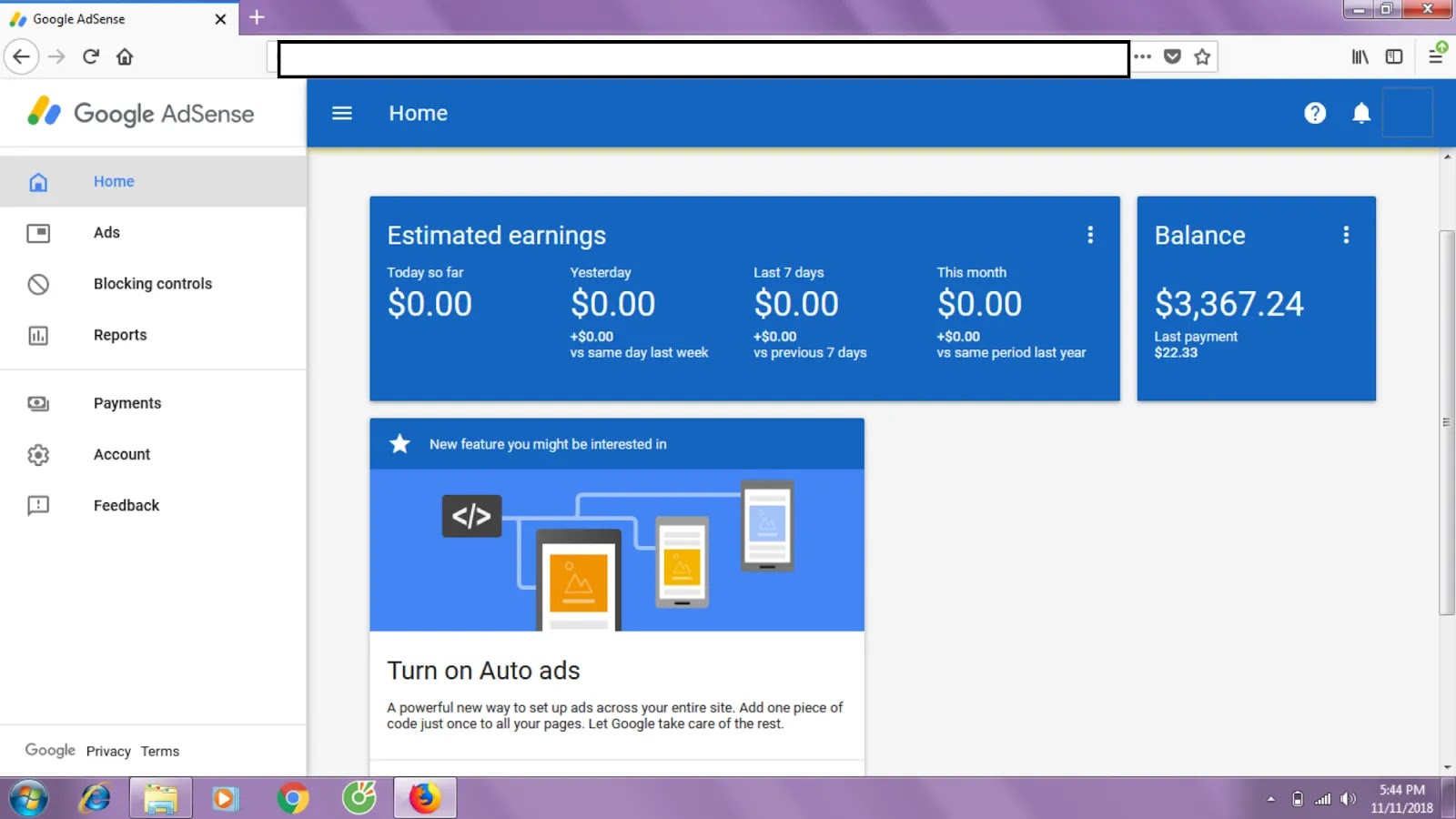1456x819 pixels.
Task: Click the This month $0.00 value
Action: tap(979, 304)
